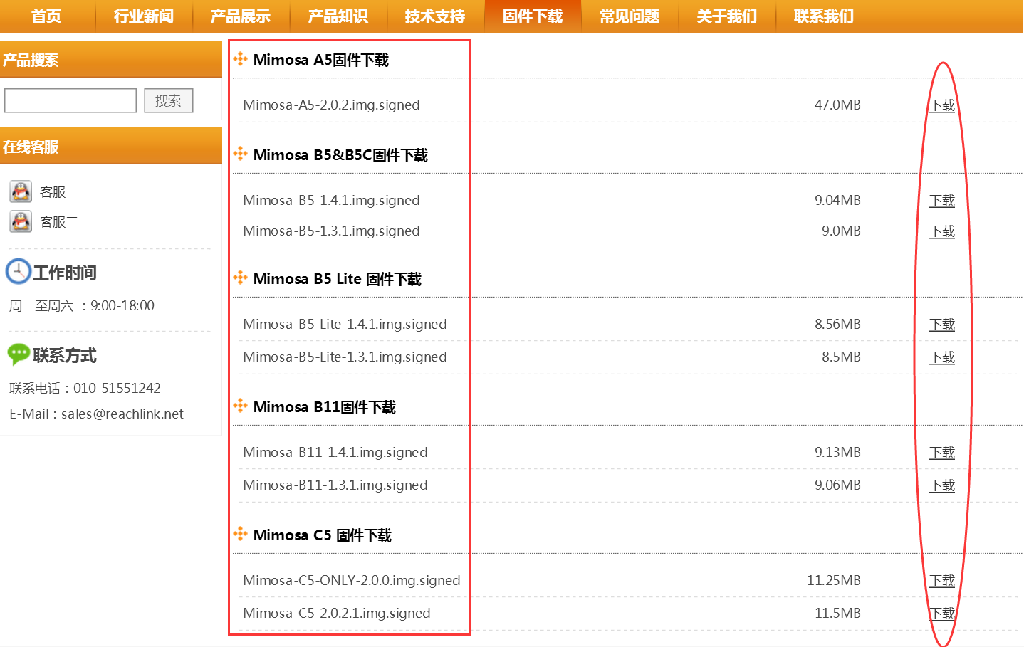Click the 9.13MB file size value

(837, 452)
